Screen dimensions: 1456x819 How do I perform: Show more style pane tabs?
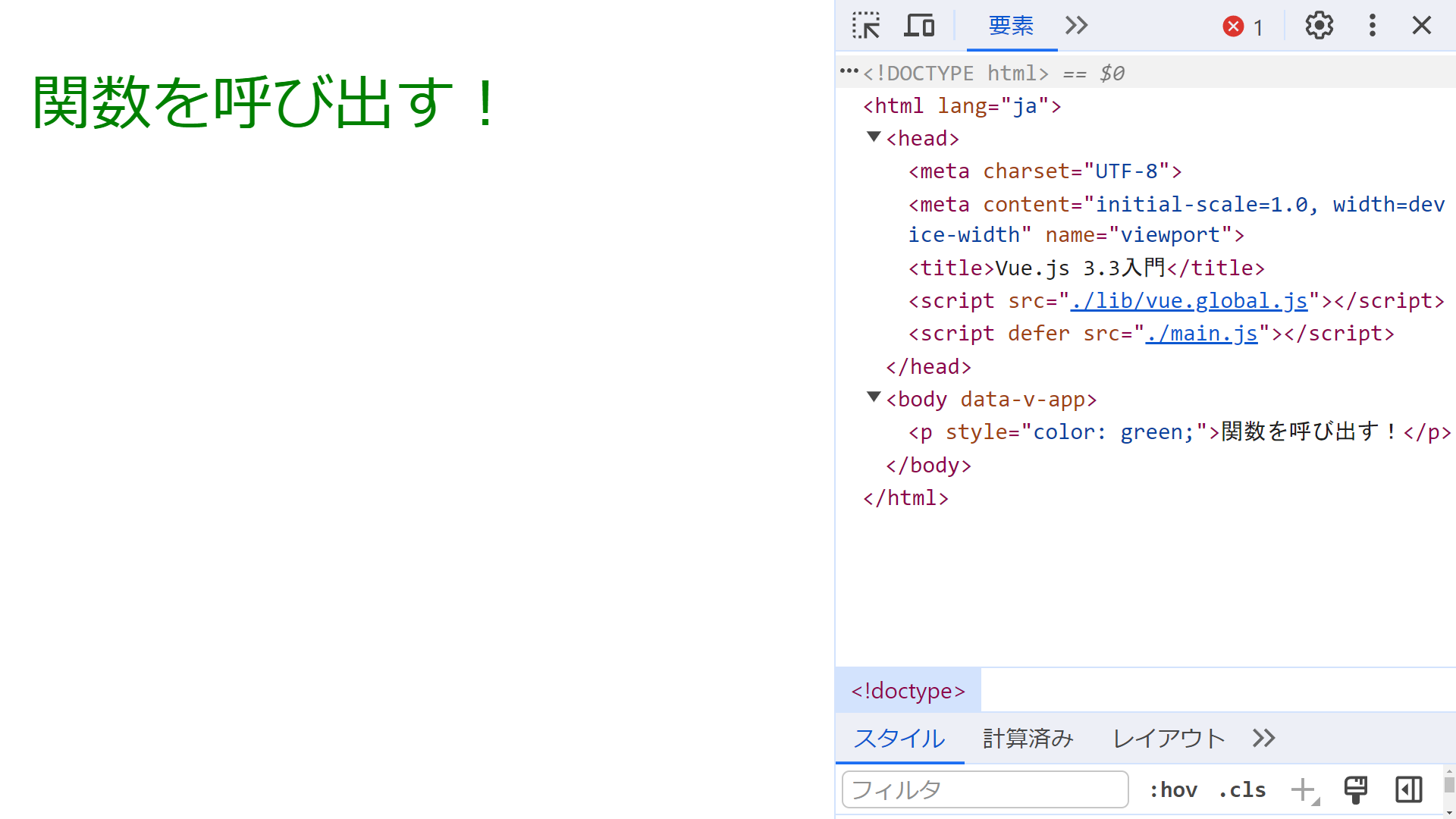[x=1263, y=738]
